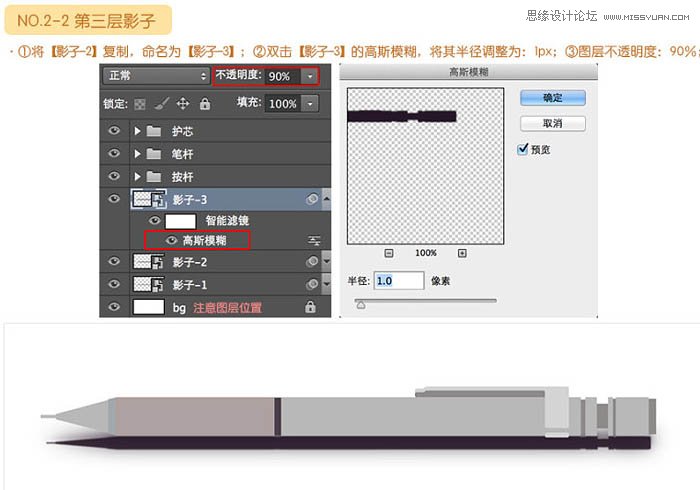Click the 确定 OK button
This screenshot has height=490, width=700.
tap(553, 98)
